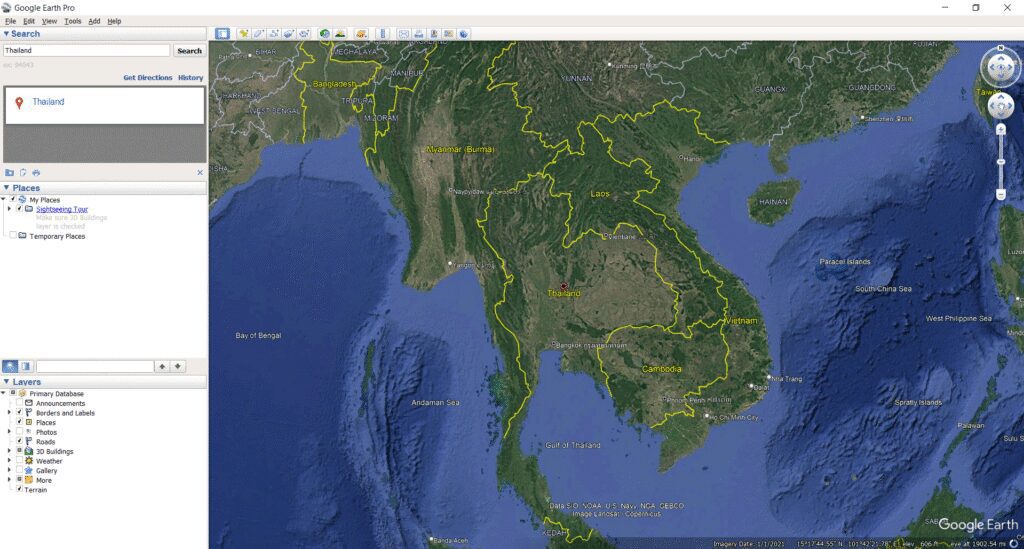
Task: Select the Add Polygon tool
Action: pos(259,33)
